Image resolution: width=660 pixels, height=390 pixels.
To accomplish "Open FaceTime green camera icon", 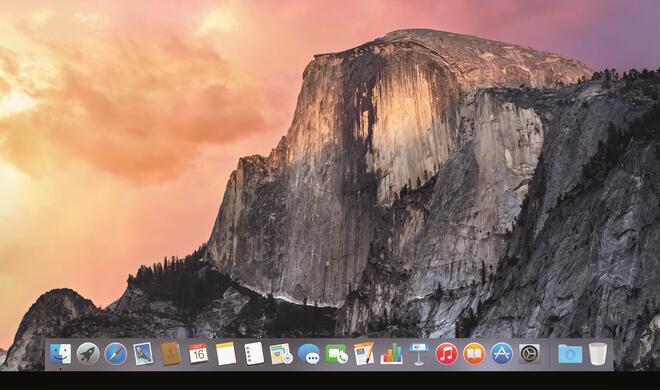I will point(336,354).
